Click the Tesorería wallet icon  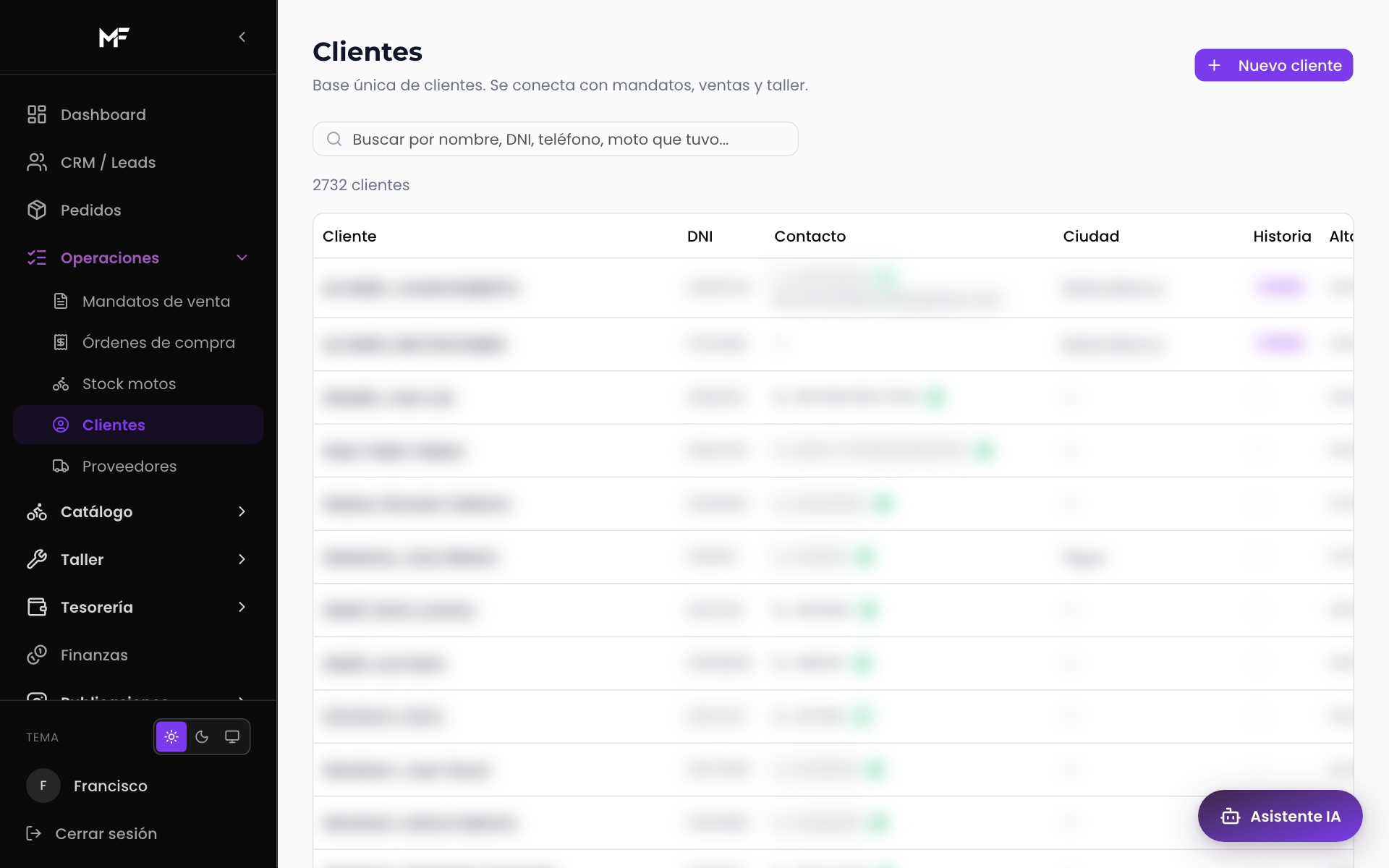pyautogui.click(x=37, y=607)
